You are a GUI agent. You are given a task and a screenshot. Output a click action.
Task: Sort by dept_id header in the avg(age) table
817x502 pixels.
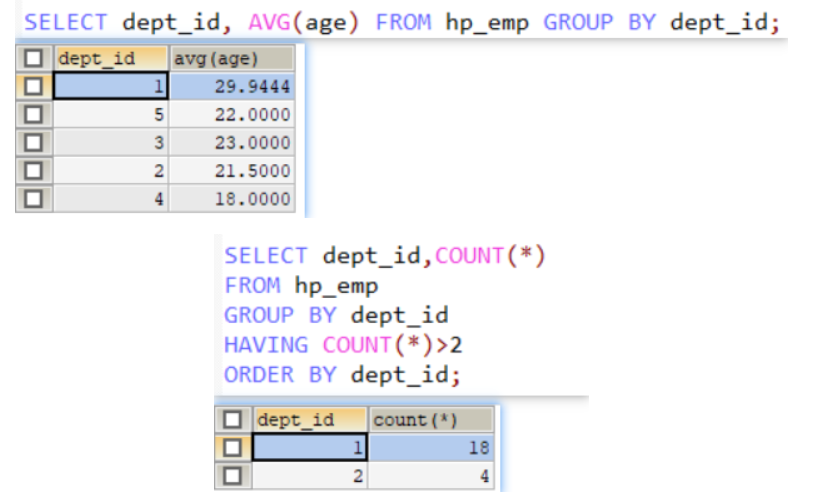110,58
